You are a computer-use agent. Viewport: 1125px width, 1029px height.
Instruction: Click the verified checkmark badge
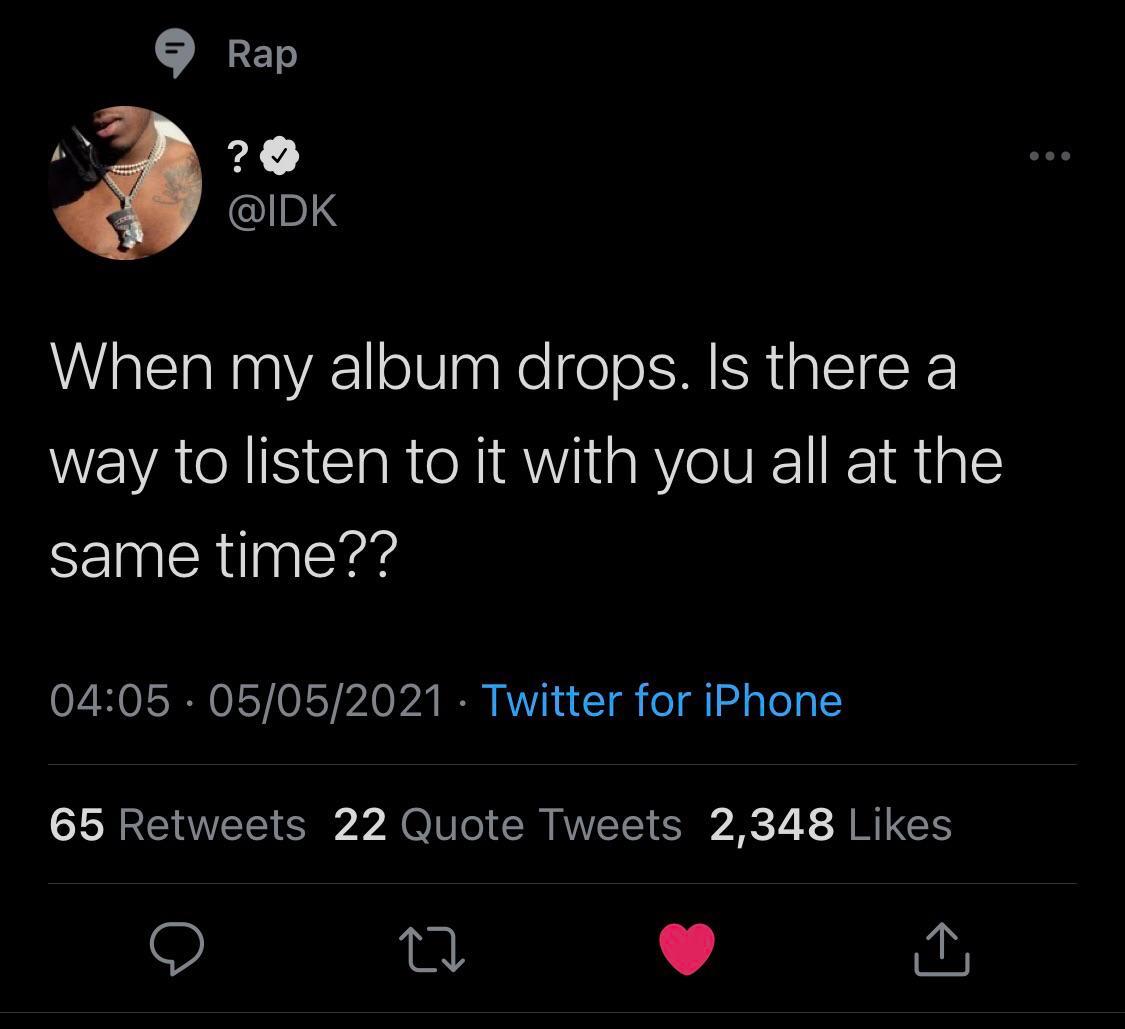(x=279, y=157)
